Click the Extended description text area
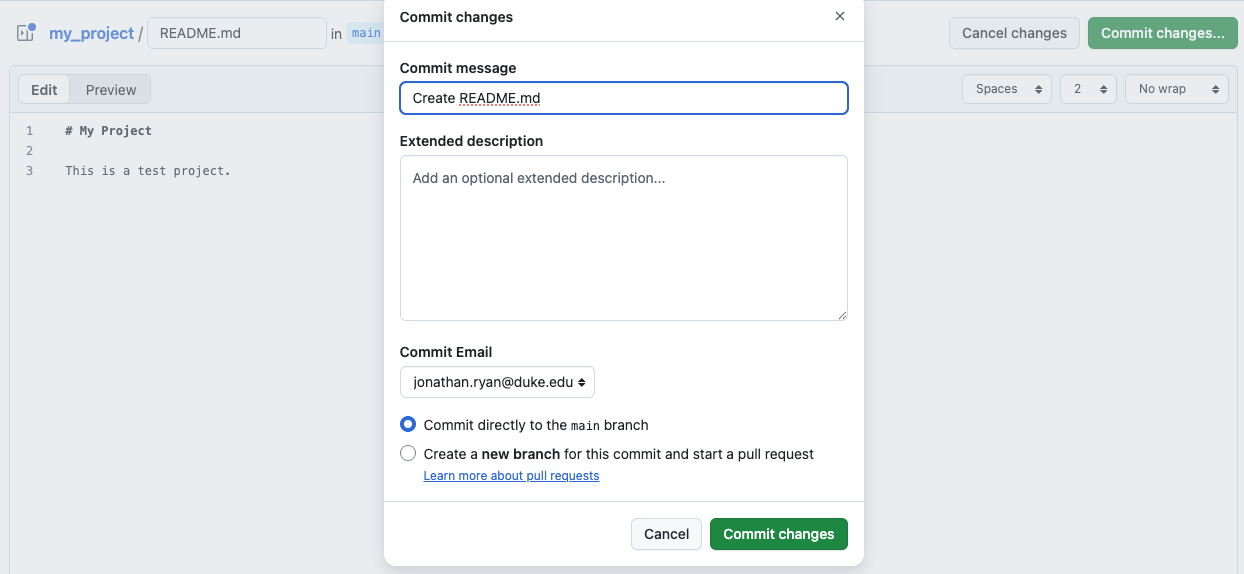Viewport: 1244px width, 574px height. (x=623, y=238)
